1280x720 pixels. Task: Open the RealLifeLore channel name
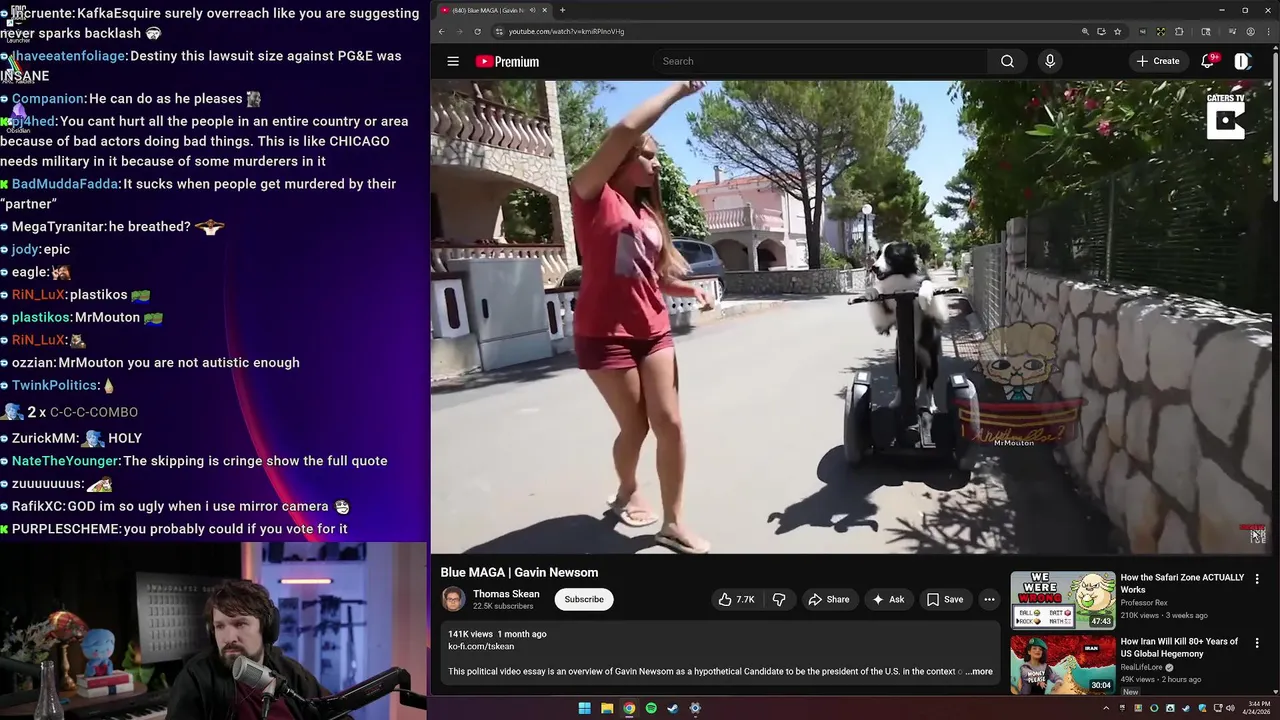pyautogui.click(x=1141, y=667)
